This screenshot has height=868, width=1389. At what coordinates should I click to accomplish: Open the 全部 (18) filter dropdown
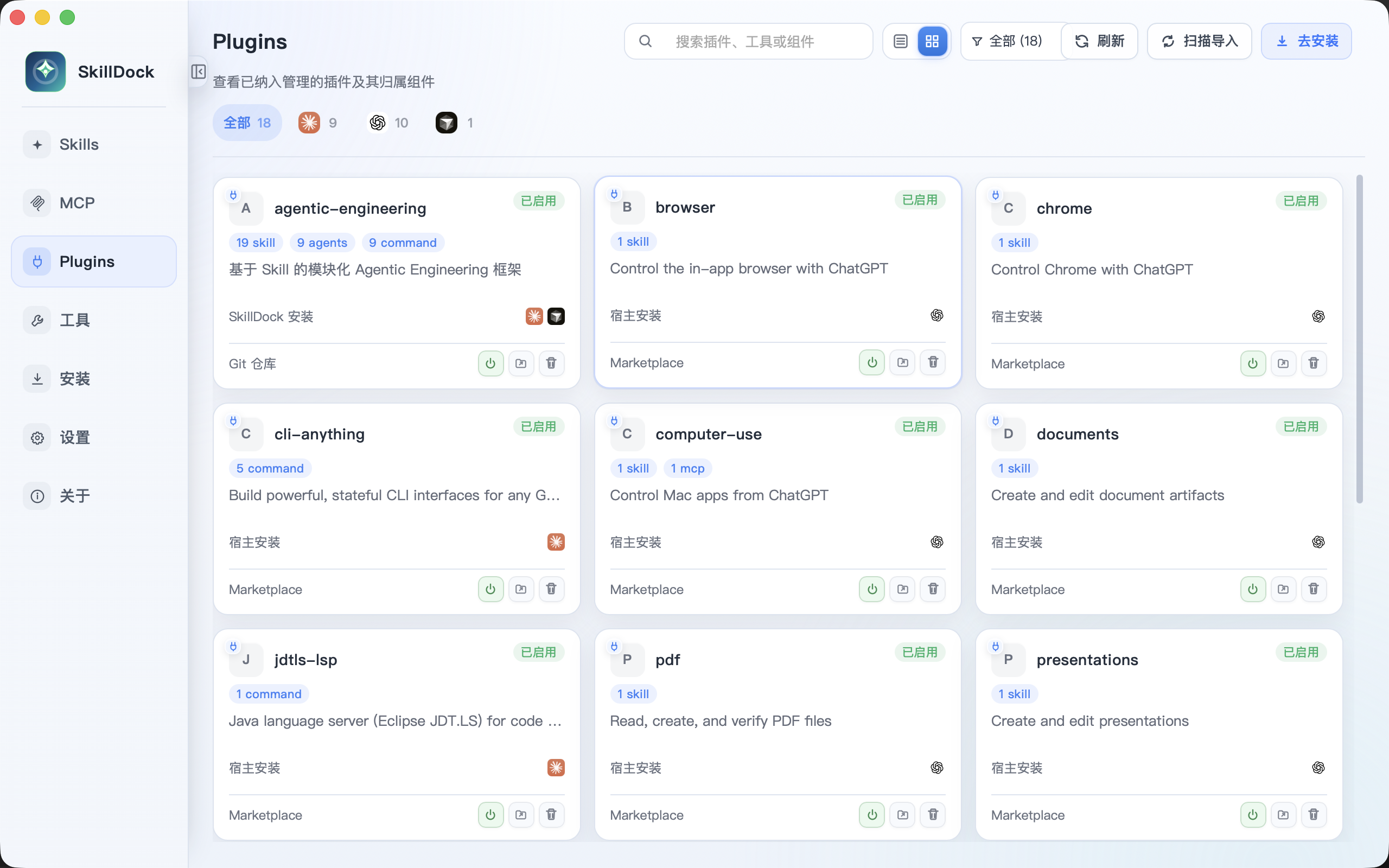[1010, 41]
